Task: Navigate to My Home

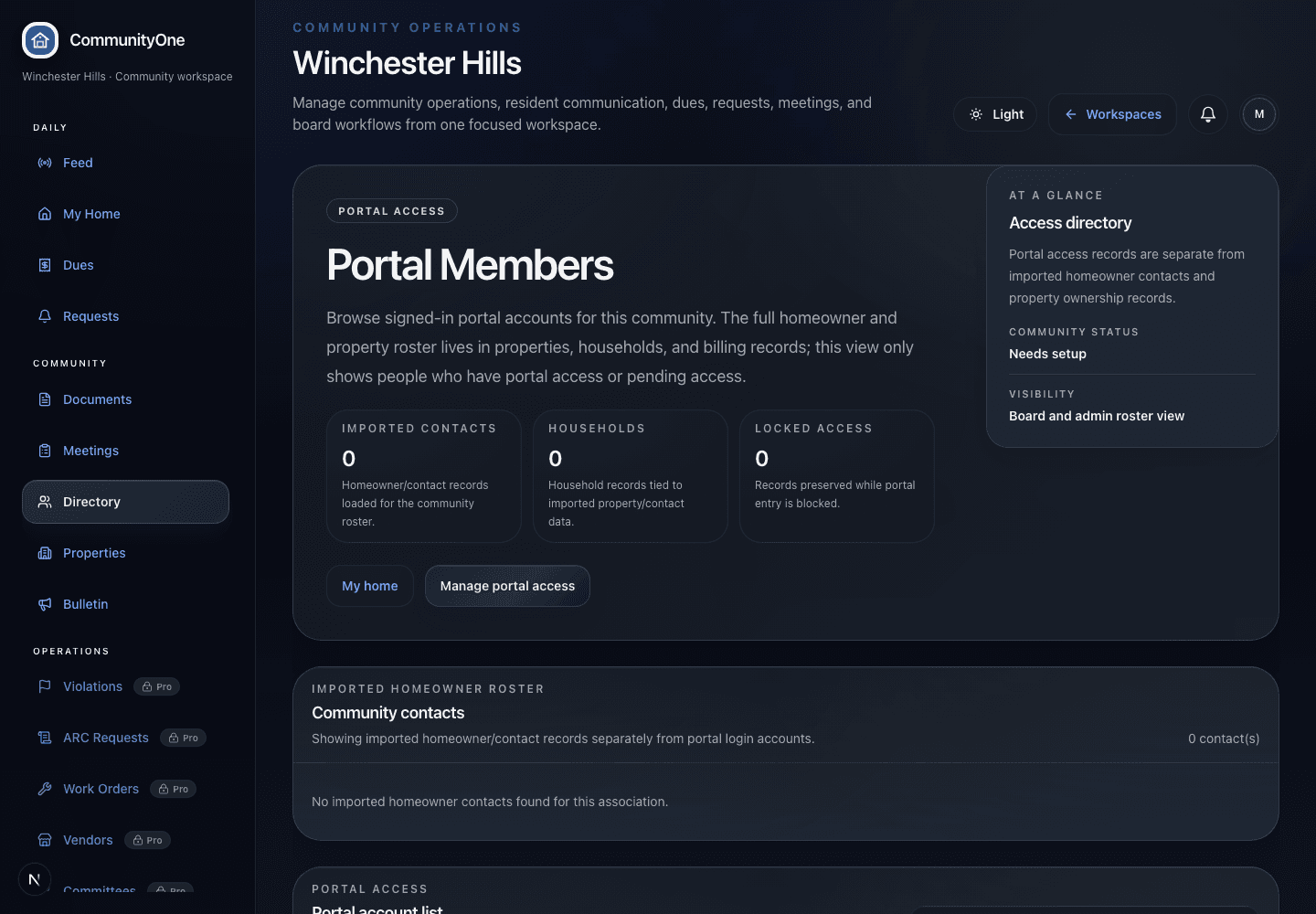Action: (125, 214)
